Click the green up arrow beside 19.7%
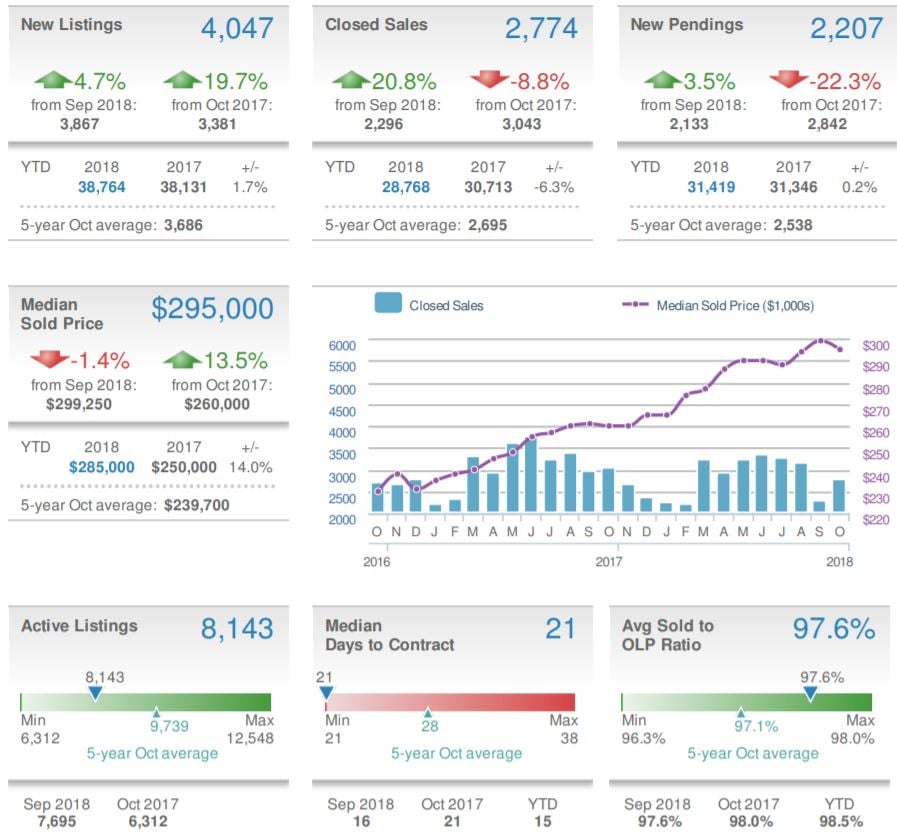The width and height of the screenshot is (897, 838). (x=181, y=81)
